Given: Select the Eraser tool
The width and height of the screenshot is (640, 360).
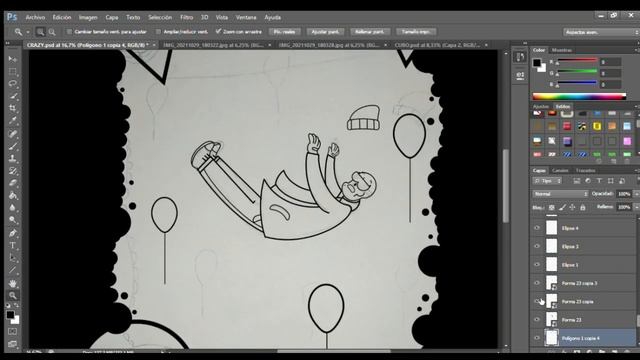Looking at the screenshot, I should (x=13, y=183).
